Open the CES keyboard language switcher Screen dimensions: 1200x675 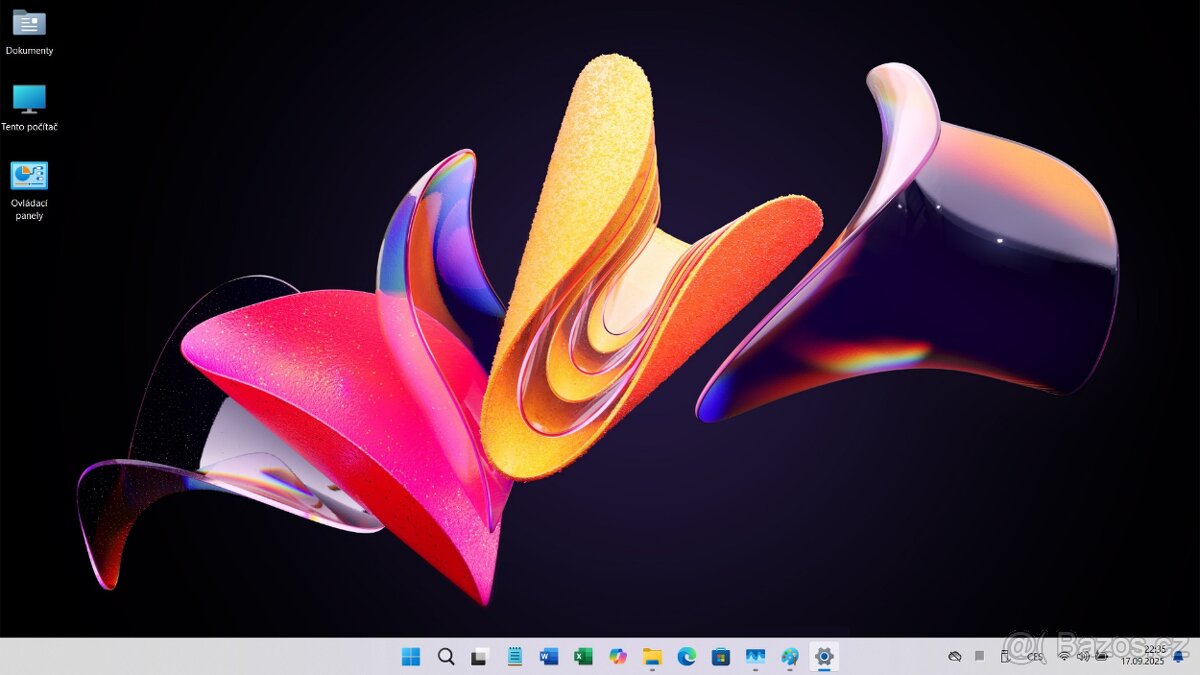[1035, 657]
